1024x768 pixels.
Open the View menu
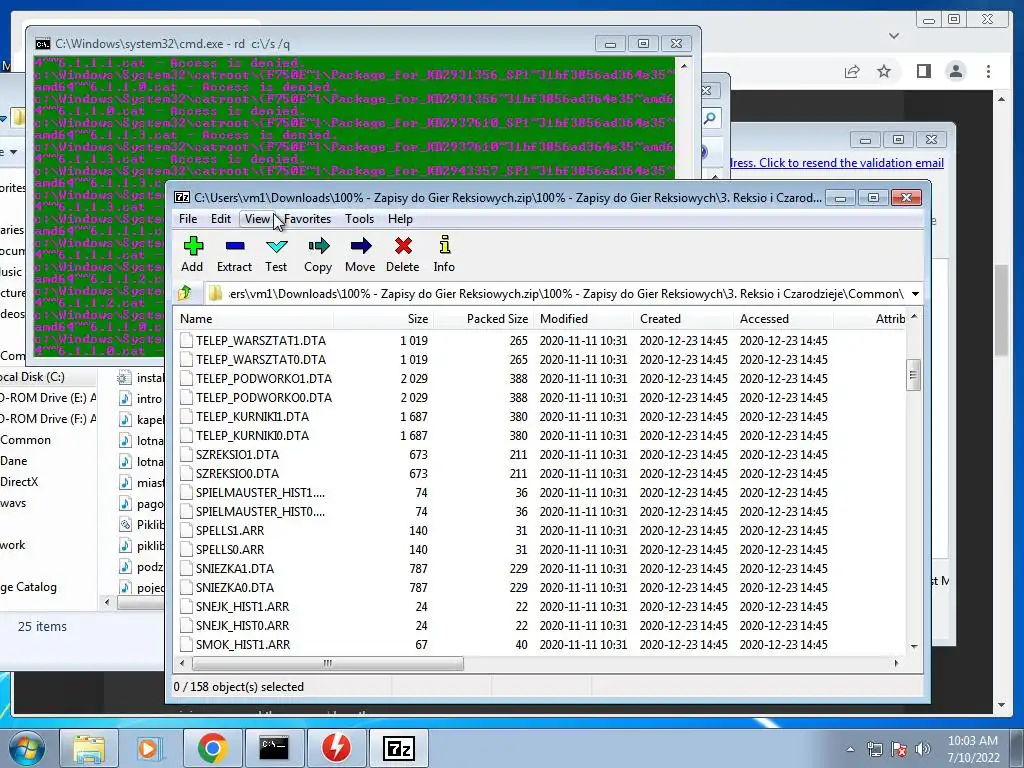257,219
